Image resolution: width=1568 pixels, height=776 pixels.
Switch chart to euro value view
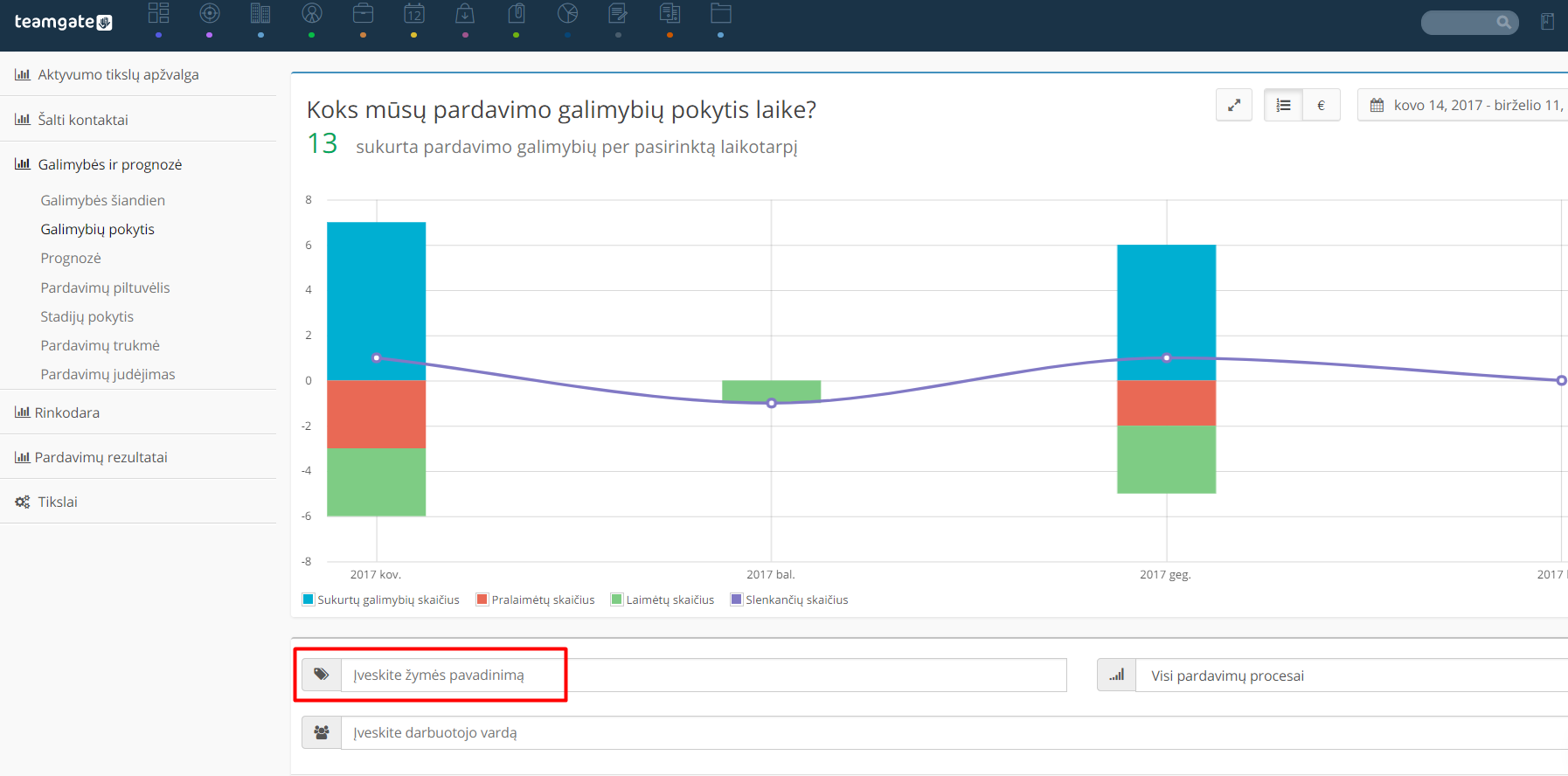[1321, 105]
